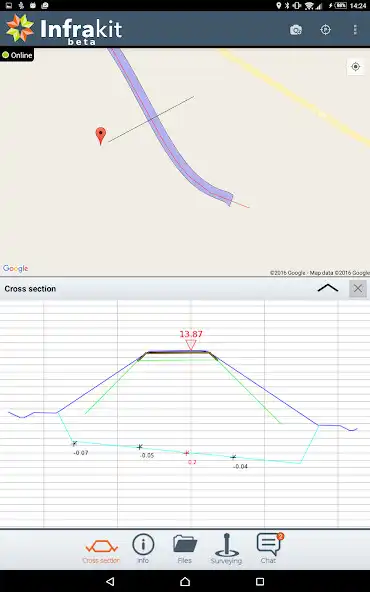This screenshot has width=370, height=592.
Task: Tap the red elevation triangle marker
Action: pyautogui.click(x=191, y=345)
